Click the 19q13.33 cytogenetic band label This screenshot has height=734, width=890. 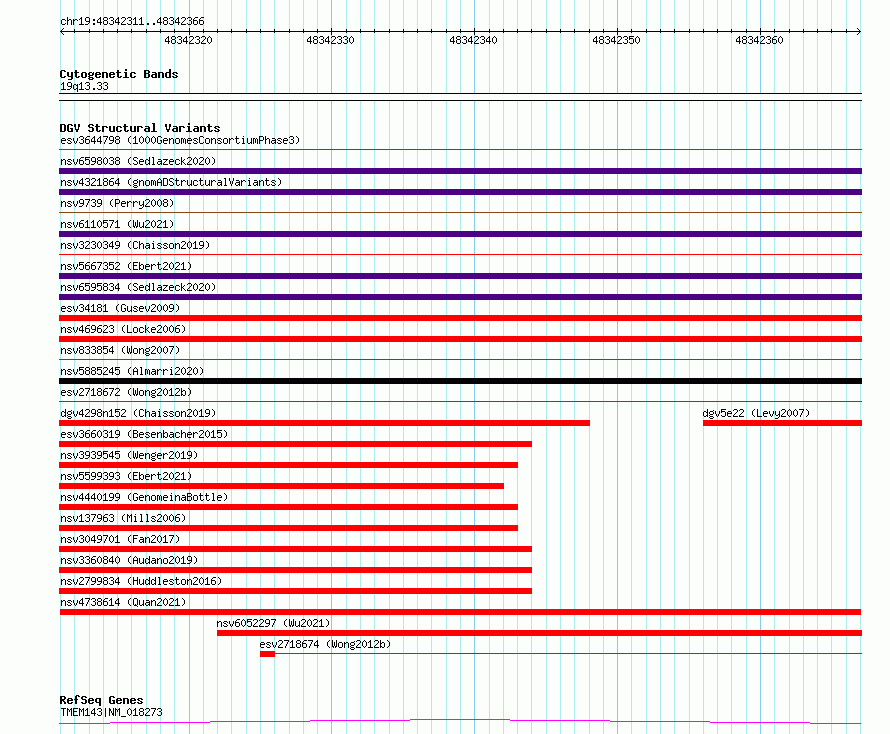pos(84,86)
